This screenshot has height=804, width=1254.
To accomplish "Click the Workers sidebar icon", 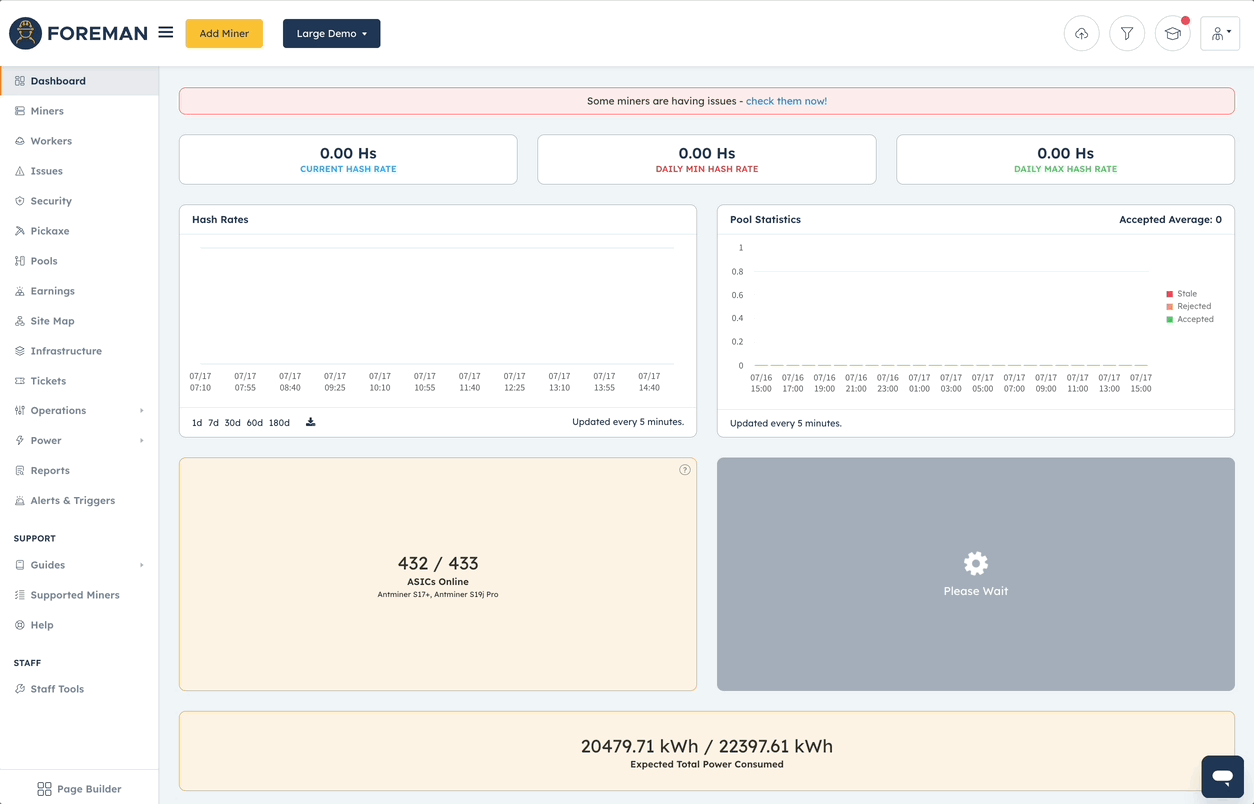I will pos(20,141).
